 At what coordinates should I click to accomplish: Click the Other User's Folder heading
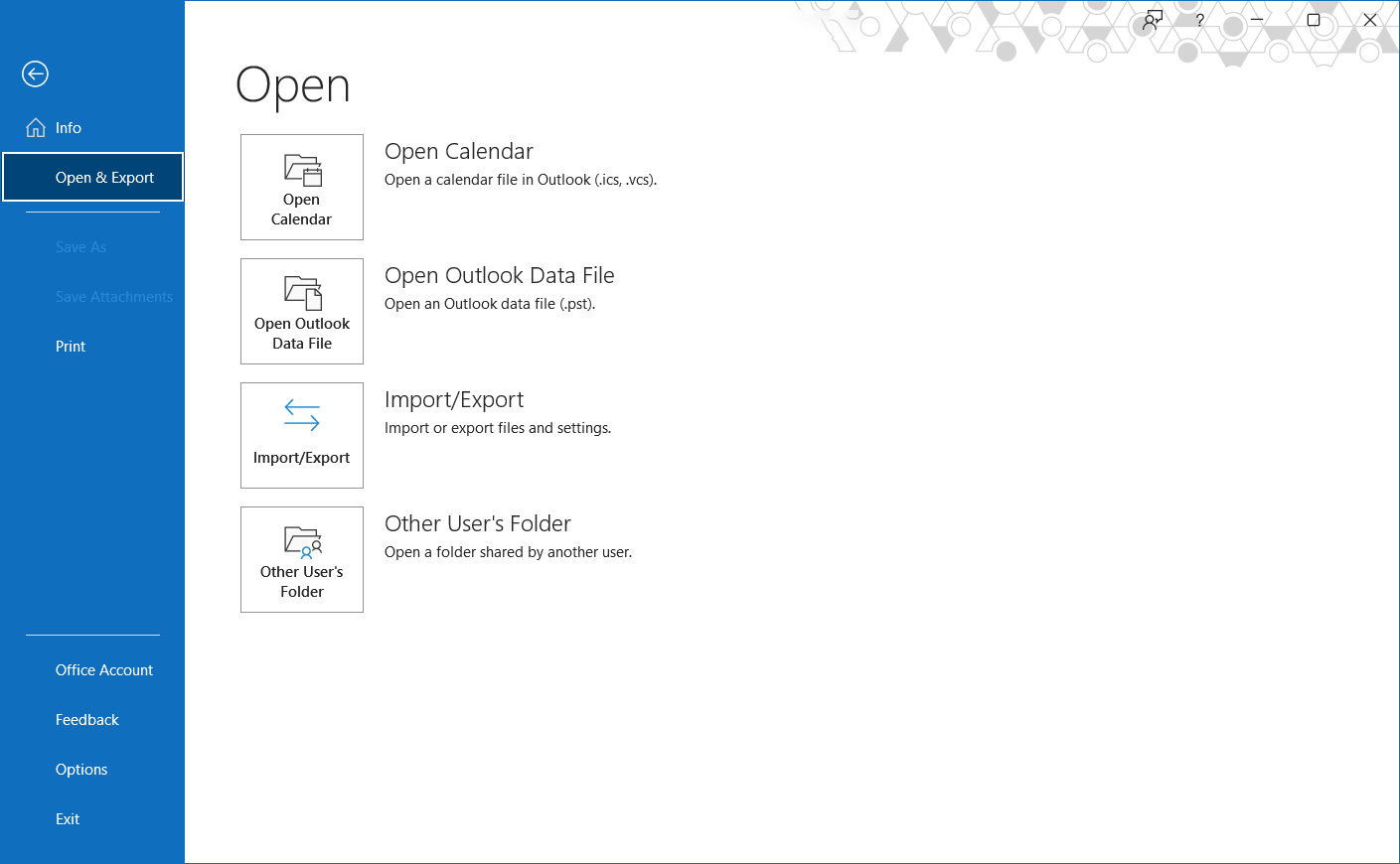pos(478,523)
